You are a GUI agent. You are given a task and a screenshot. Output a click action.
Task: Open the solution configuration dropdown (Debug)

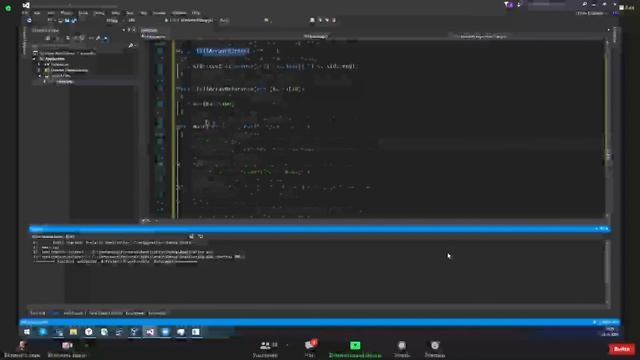(112, 20)
